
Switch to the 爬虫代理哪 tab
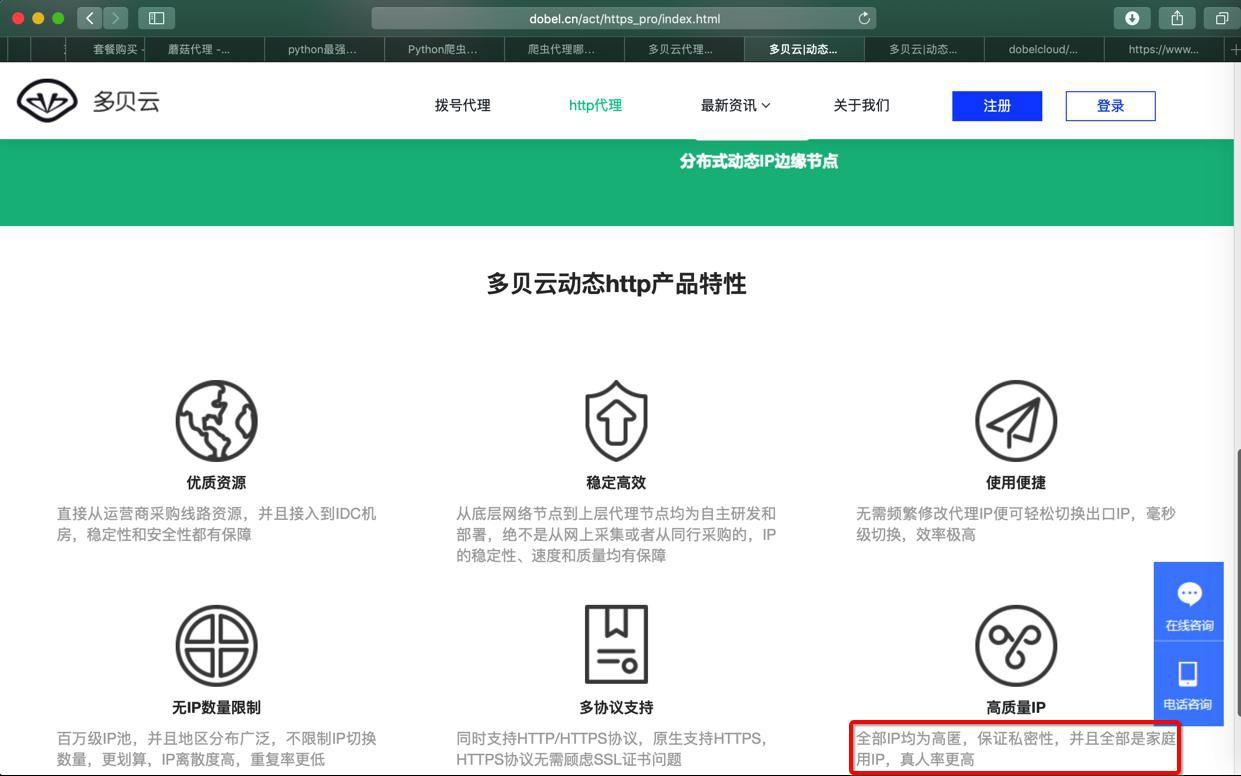pos(565,49)
